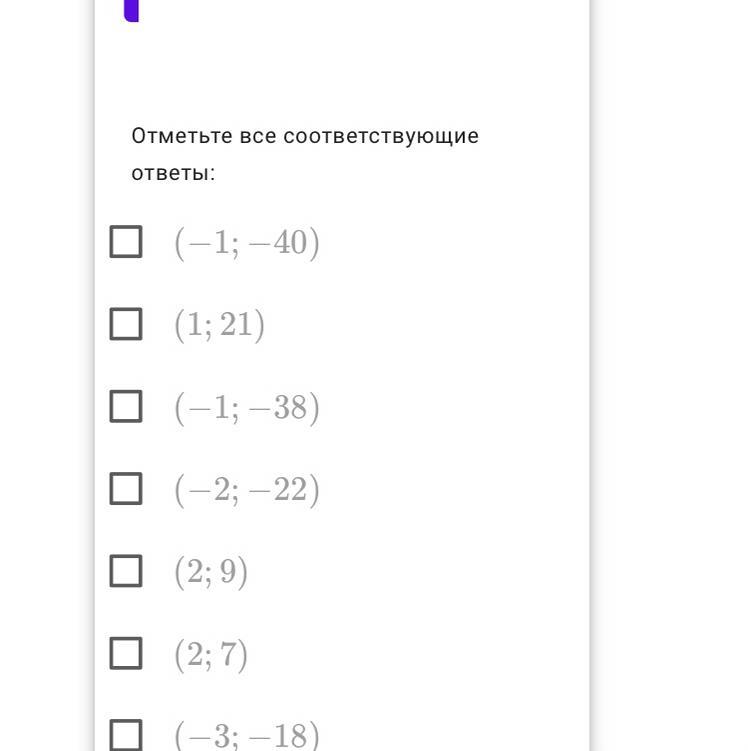Click the purple accent bar at top
The image size is (748, 751).
[x=131, y=10]
